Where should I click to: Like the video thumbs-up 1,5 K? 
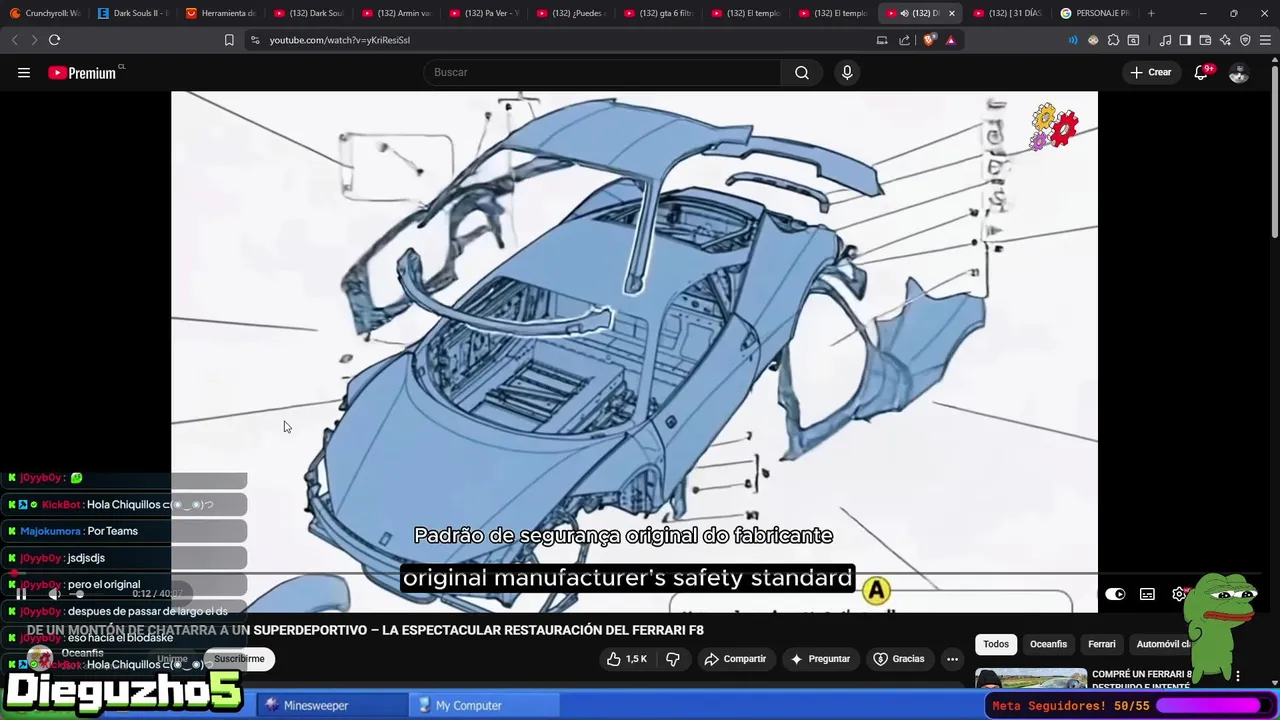click(627, 659)
